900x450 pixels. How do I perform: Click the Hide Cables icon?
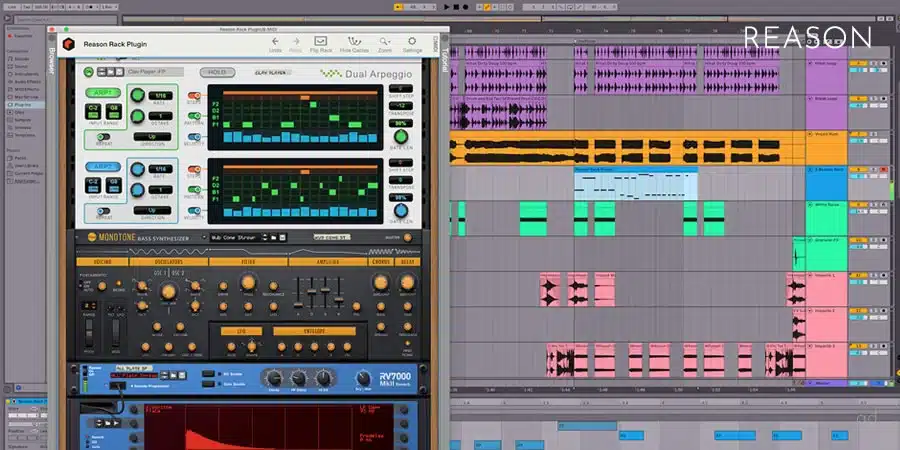pos(354,41)
